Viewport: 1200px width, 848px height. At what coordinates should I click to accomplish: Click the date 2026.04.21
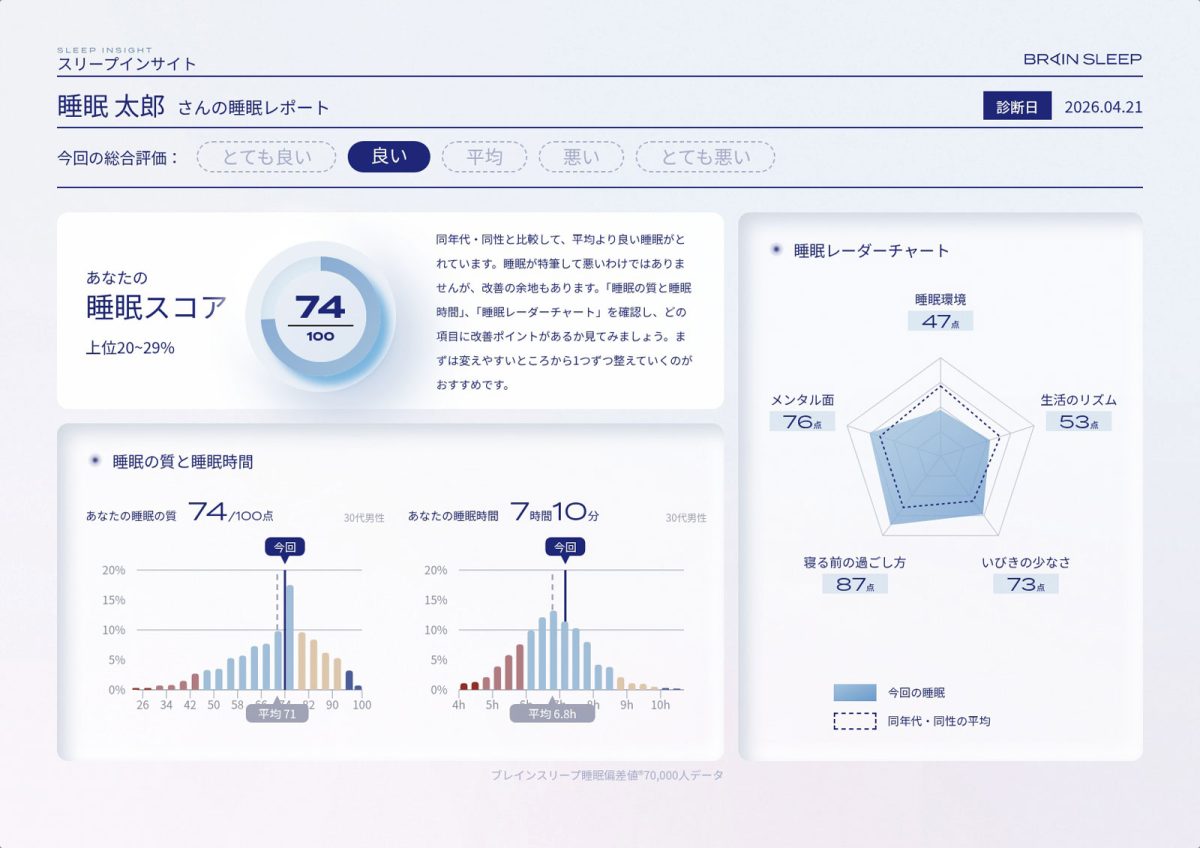pyautogui.click(x=1103, y=107)
